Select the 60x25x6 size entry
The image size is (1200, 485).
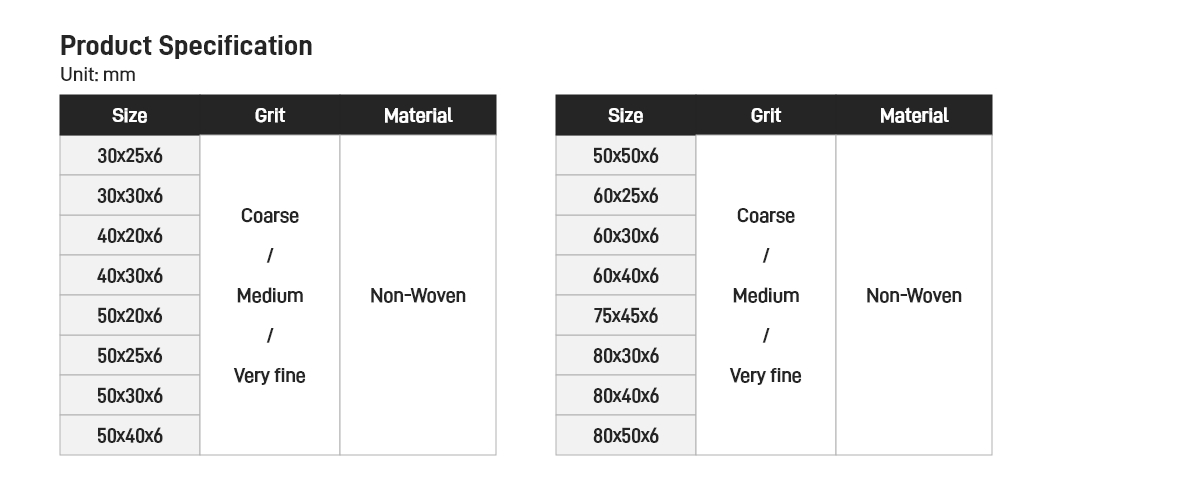[626, 196]
